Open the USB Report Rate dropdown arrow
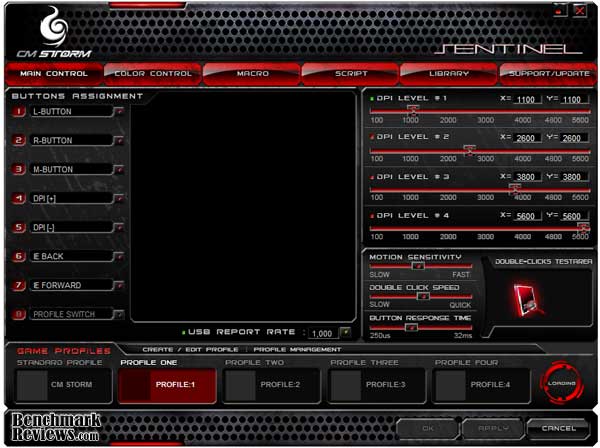 point(346,332)
